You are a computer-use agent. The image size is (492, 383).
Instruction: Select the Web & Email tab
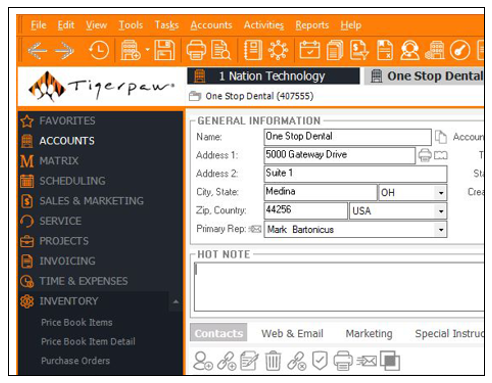[x=292, y=333]
